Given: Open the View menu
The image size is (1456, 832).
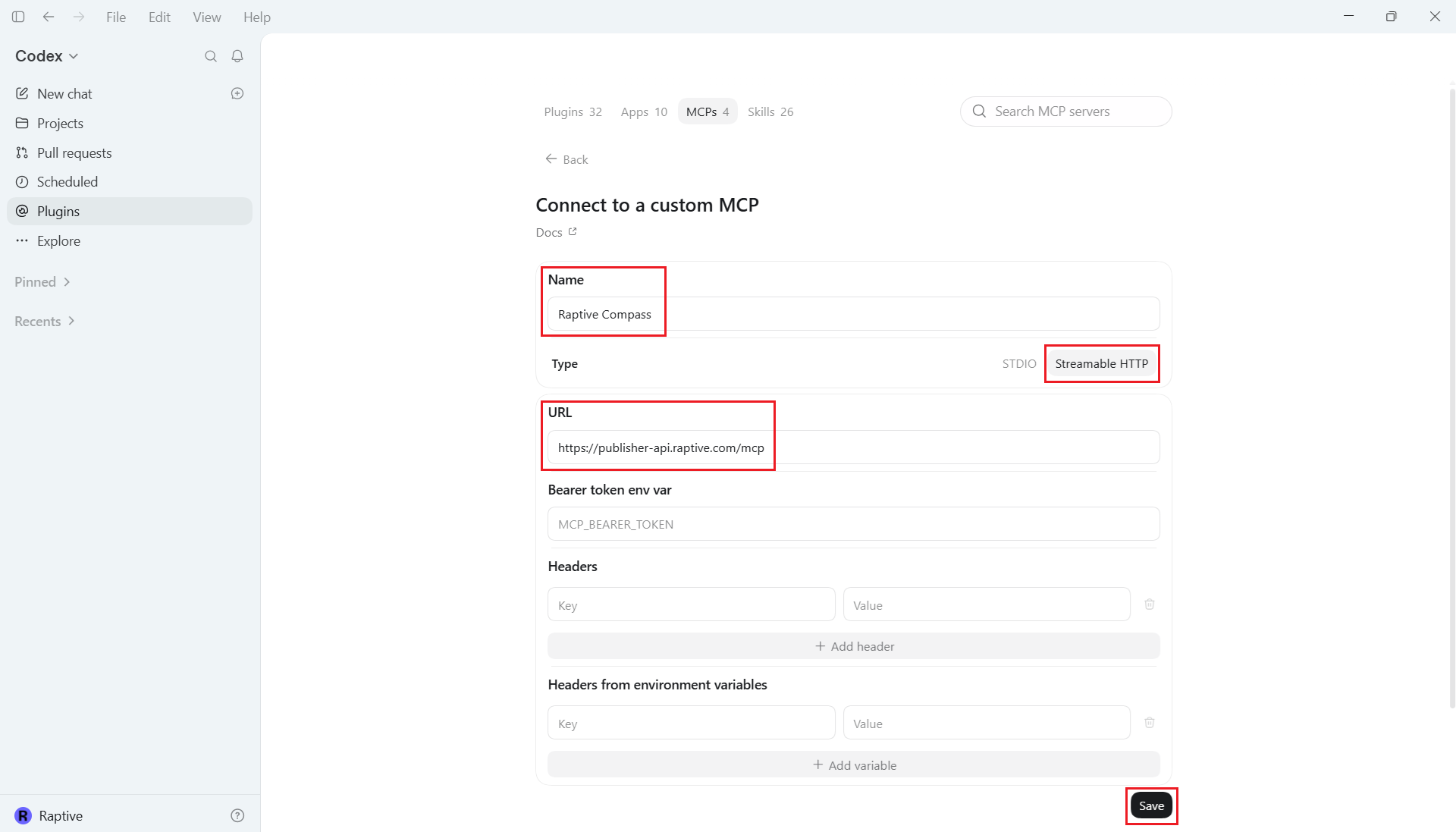Looking at the screenshot, I should pos(207,17).
